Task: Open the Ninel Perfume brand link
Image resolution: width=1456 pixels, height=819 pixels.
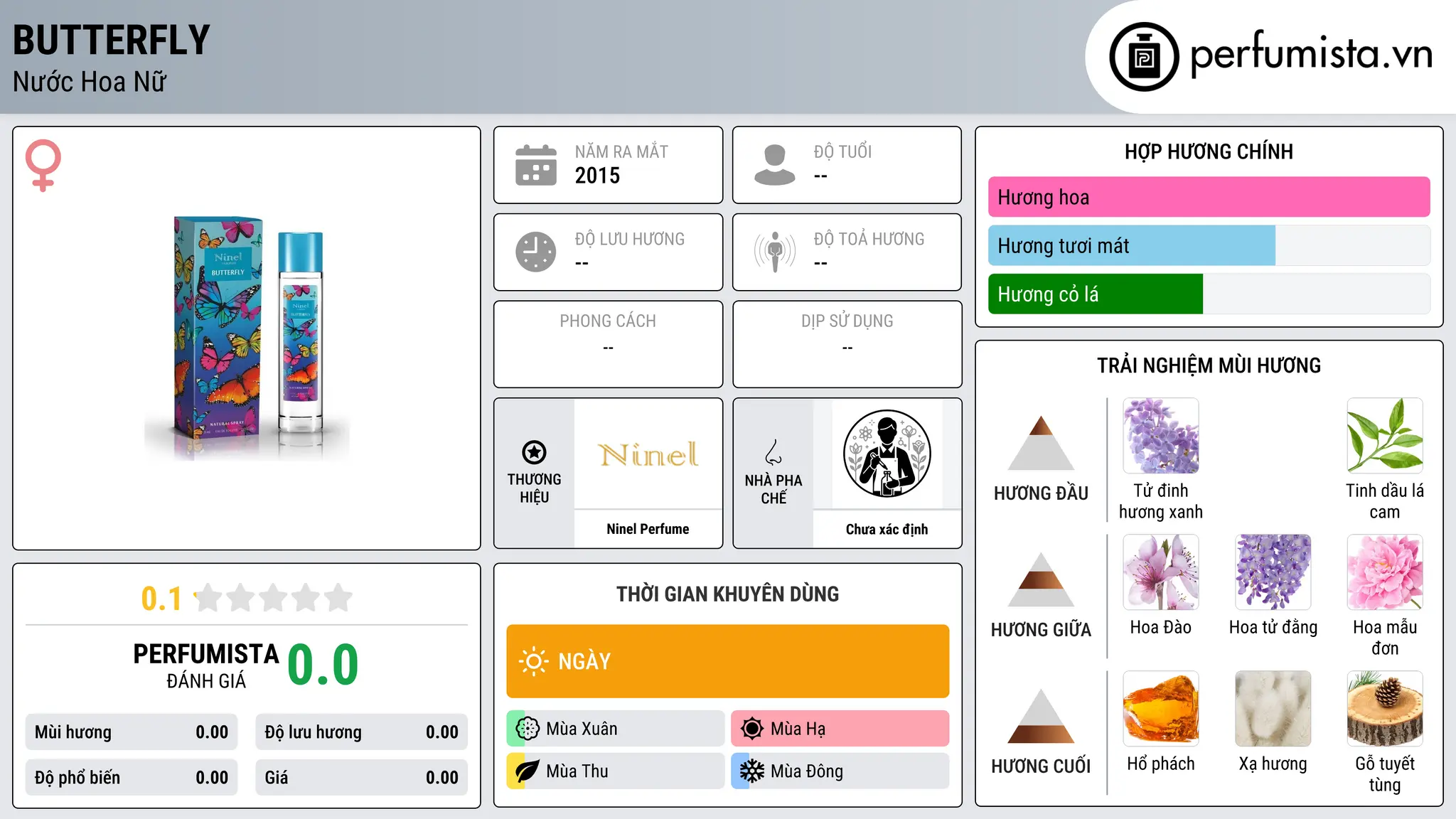Action: tap(648, 529)
